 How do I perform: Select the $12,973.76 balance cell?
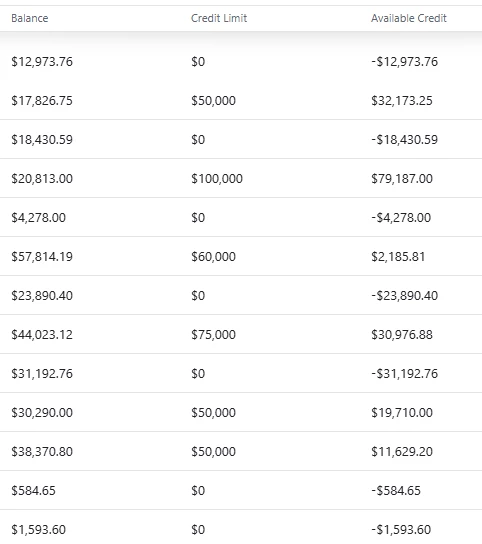tap(42, 62)
